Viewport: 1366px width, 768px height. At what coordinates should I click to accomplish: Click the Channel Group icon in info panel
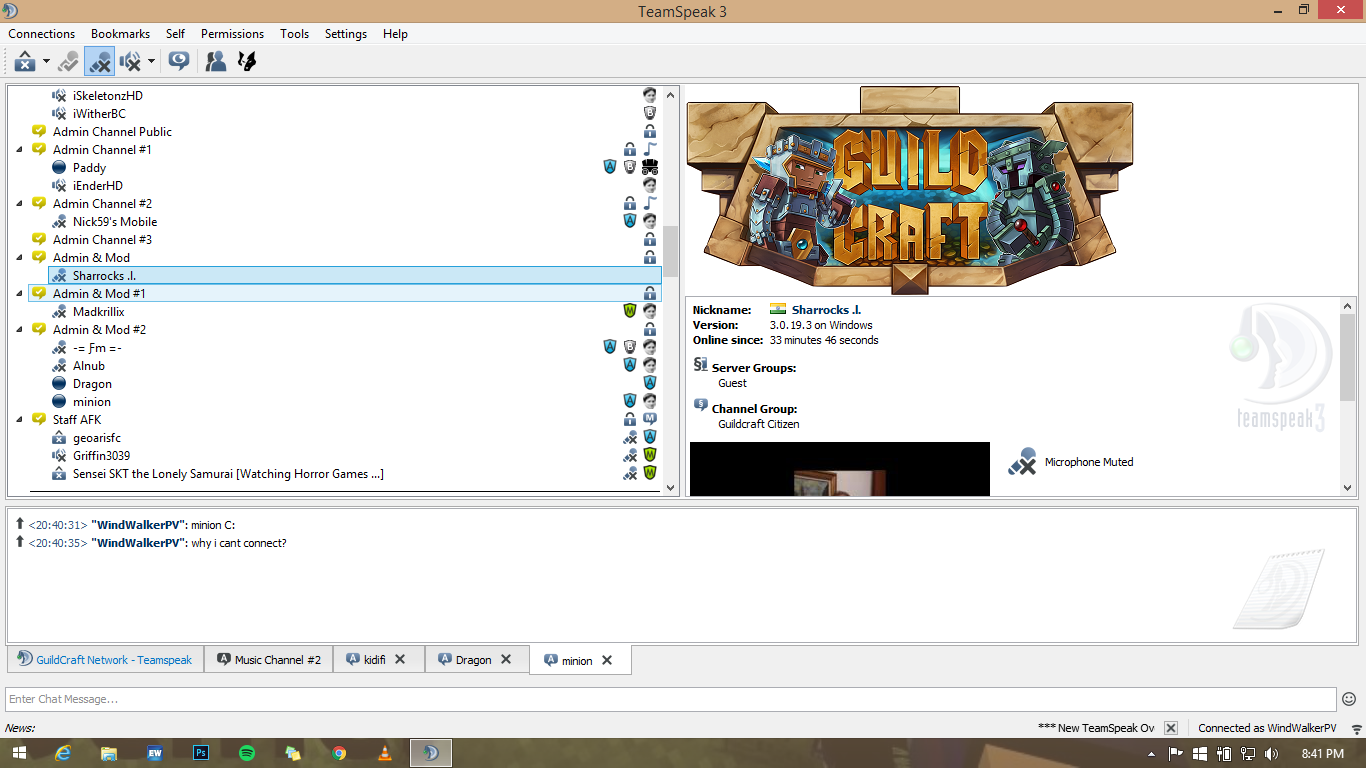pyautogui.click(x=700, y=406)
